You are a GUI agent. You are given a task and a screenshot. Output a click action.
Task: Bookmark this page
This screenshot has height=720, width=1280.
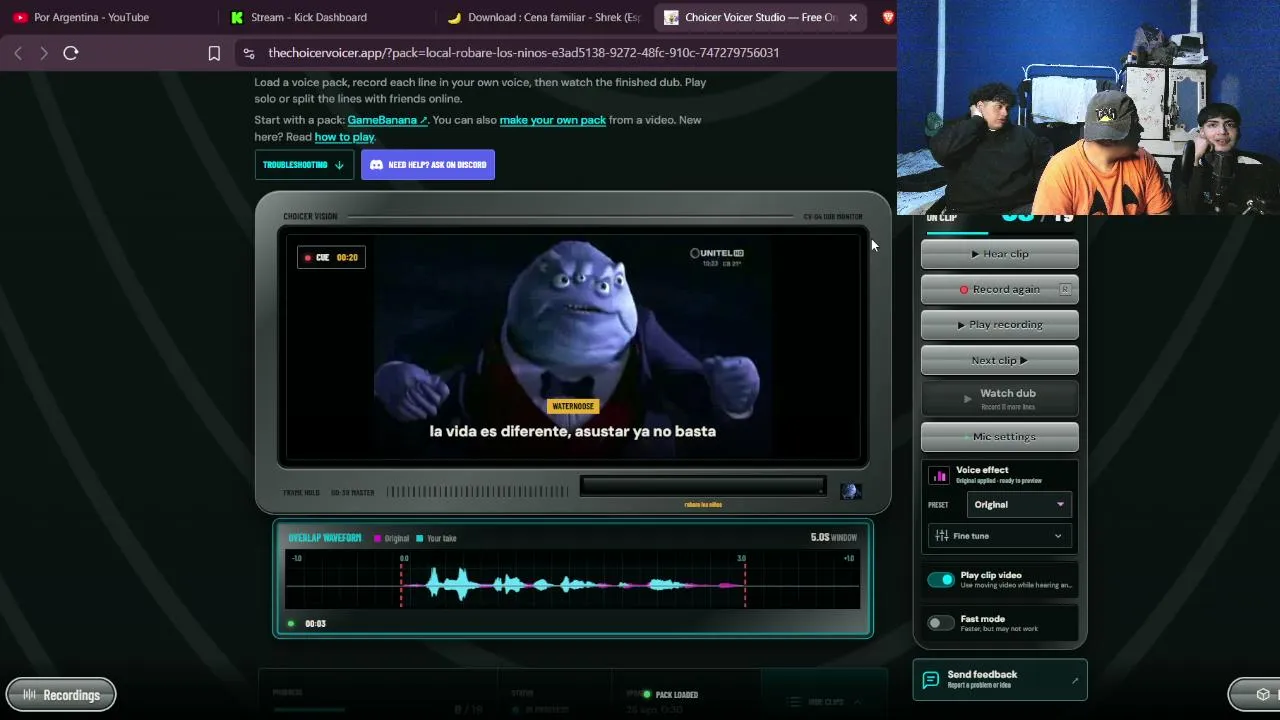tap(214, 53)
